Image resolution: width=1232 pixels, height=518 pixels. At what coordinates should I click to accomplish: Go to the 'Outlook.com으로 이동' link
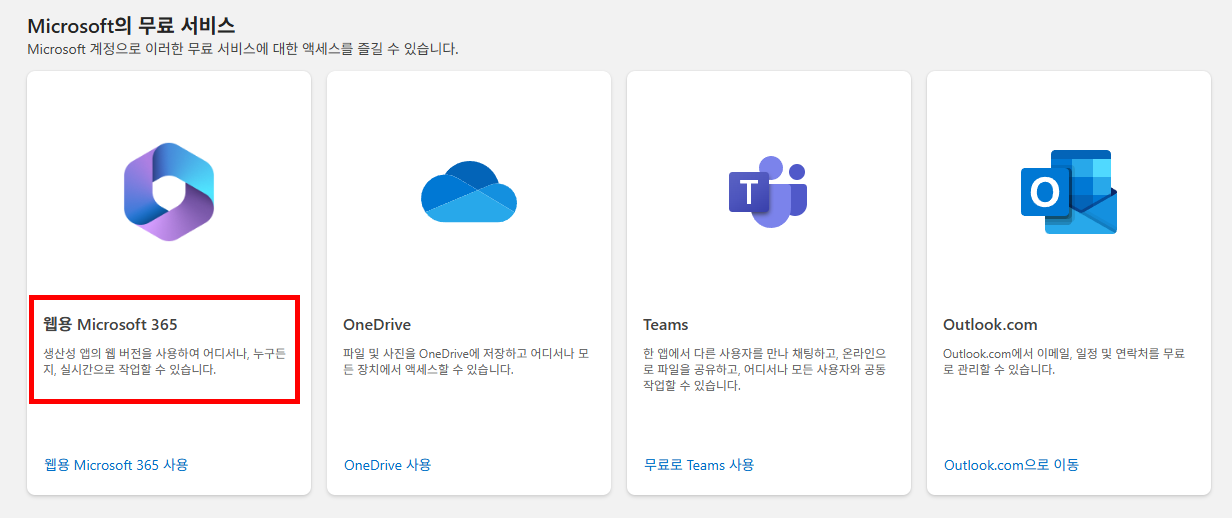(x=1011, y=465)
